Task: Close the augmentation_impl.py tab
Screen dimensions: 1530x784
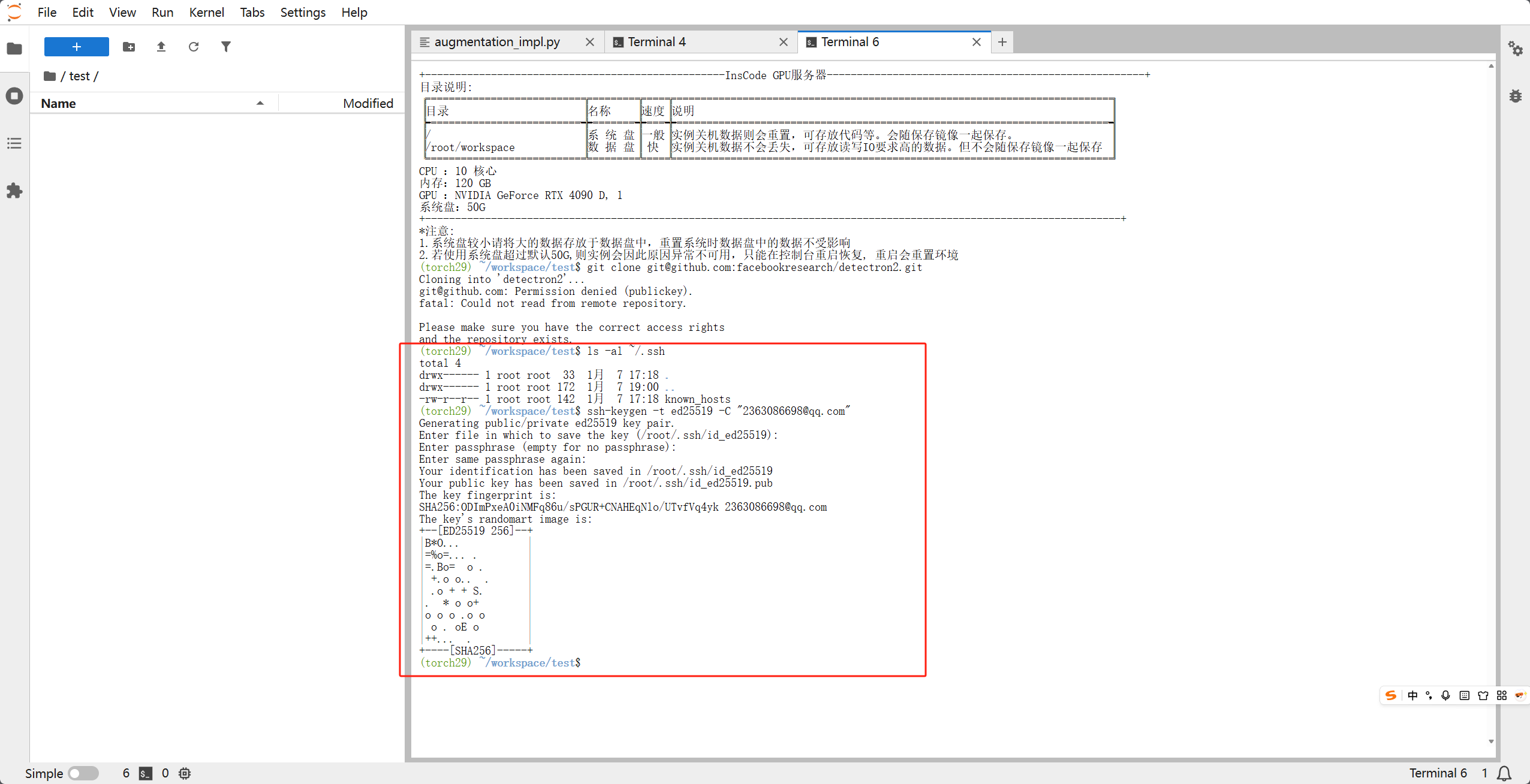Action: [x=590, y=42]
